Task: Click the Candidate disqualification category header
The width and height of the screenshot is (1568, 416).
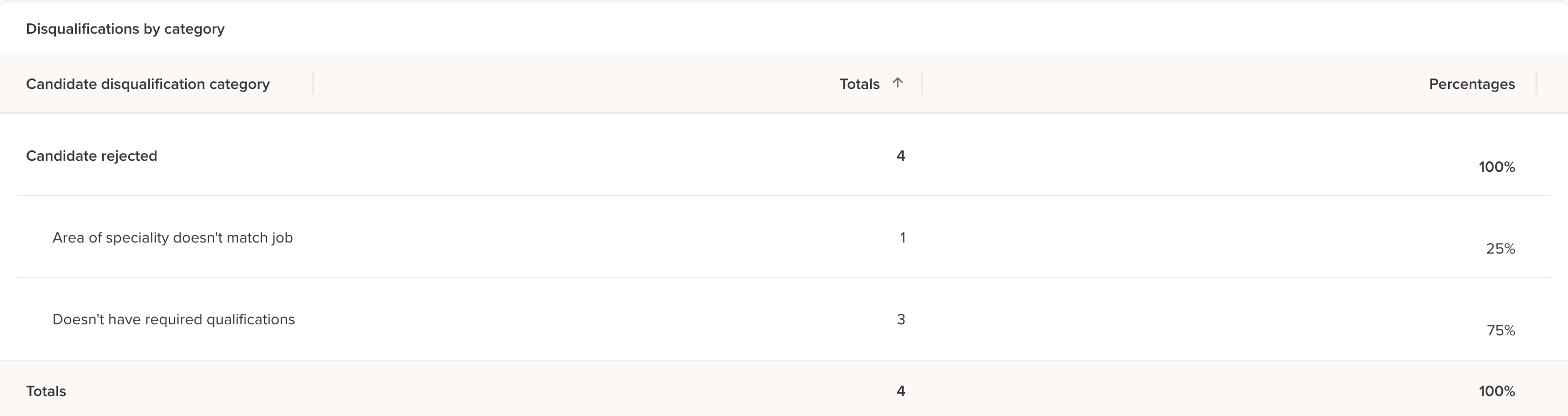Action: [148, 84]
